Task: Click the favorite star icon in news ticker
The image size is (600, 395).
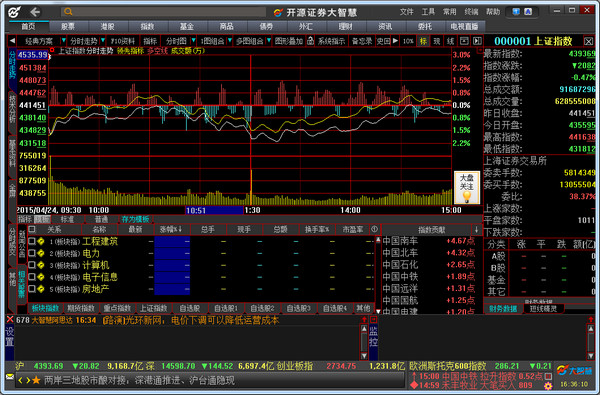Action: click(x=36, y=380)
